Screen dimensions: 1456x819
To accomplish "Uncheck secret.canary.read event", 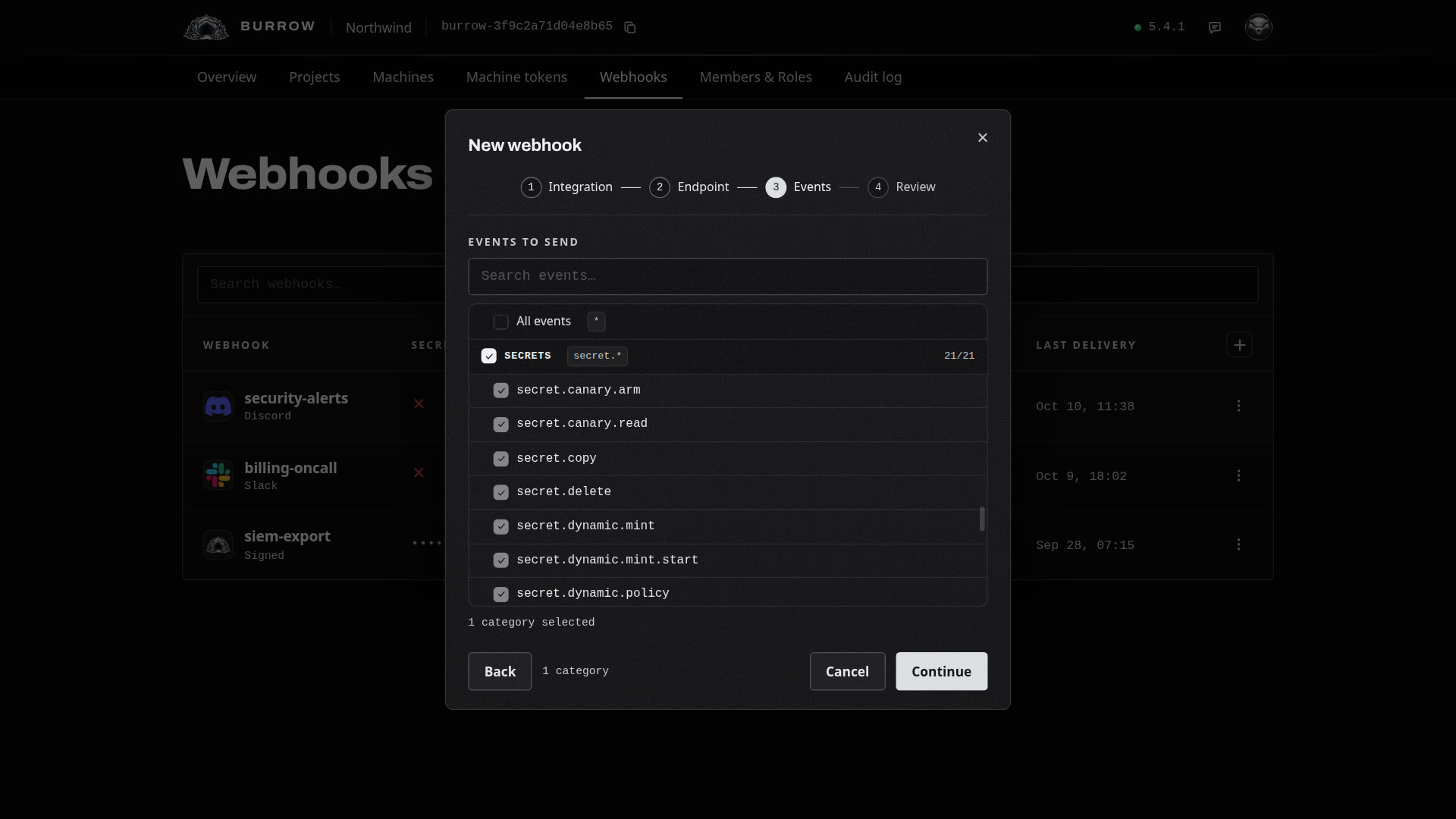I will (500, 425).
